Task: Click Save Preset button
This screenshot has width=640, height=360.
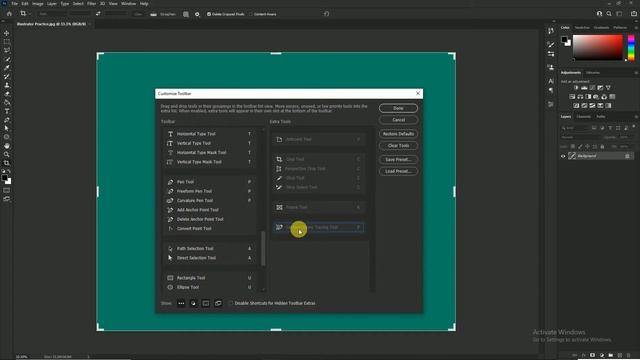Action: click(398, 160)
